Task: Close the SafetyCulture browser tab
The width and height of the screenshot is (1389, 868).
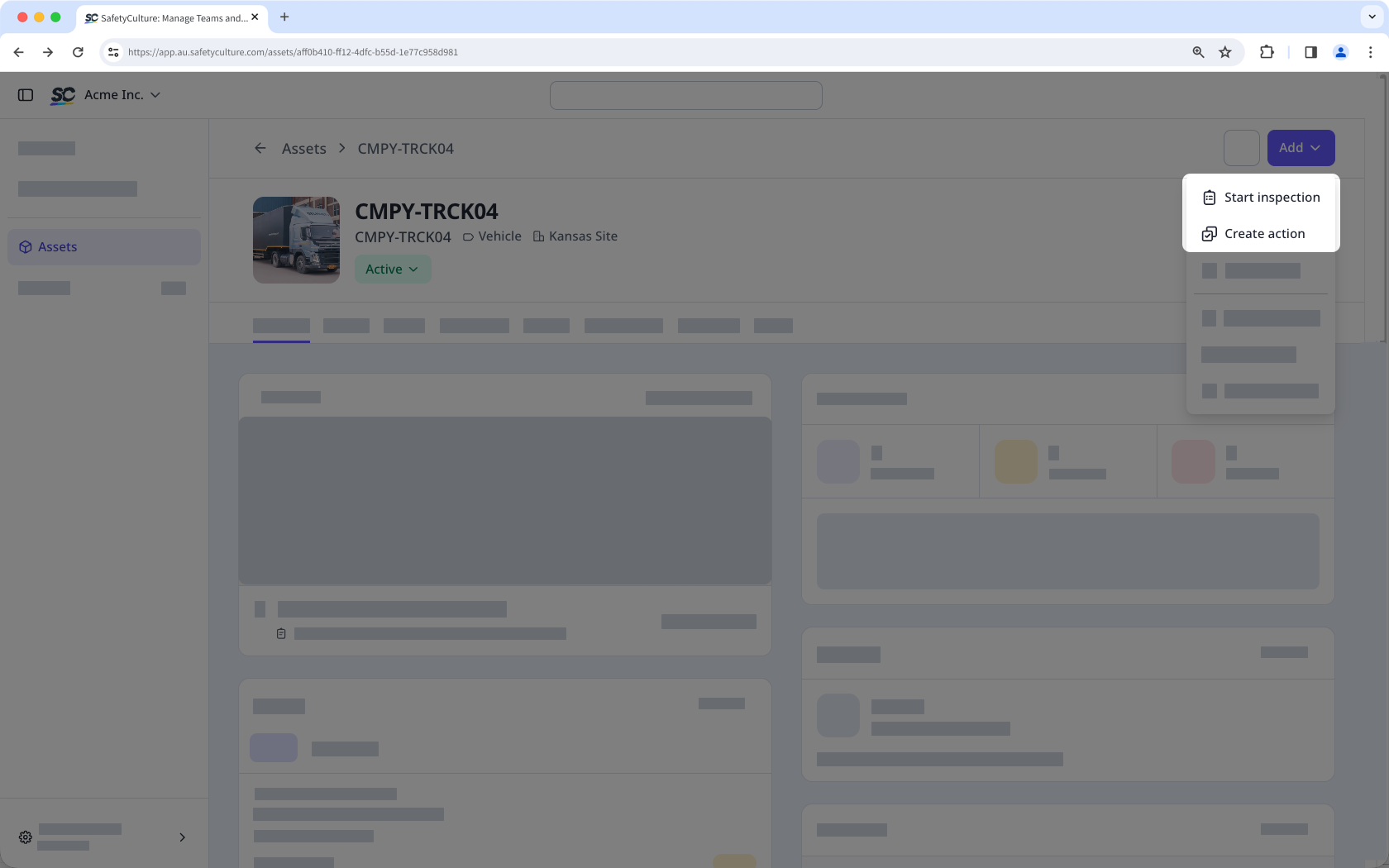Action: tap(255, 17)
